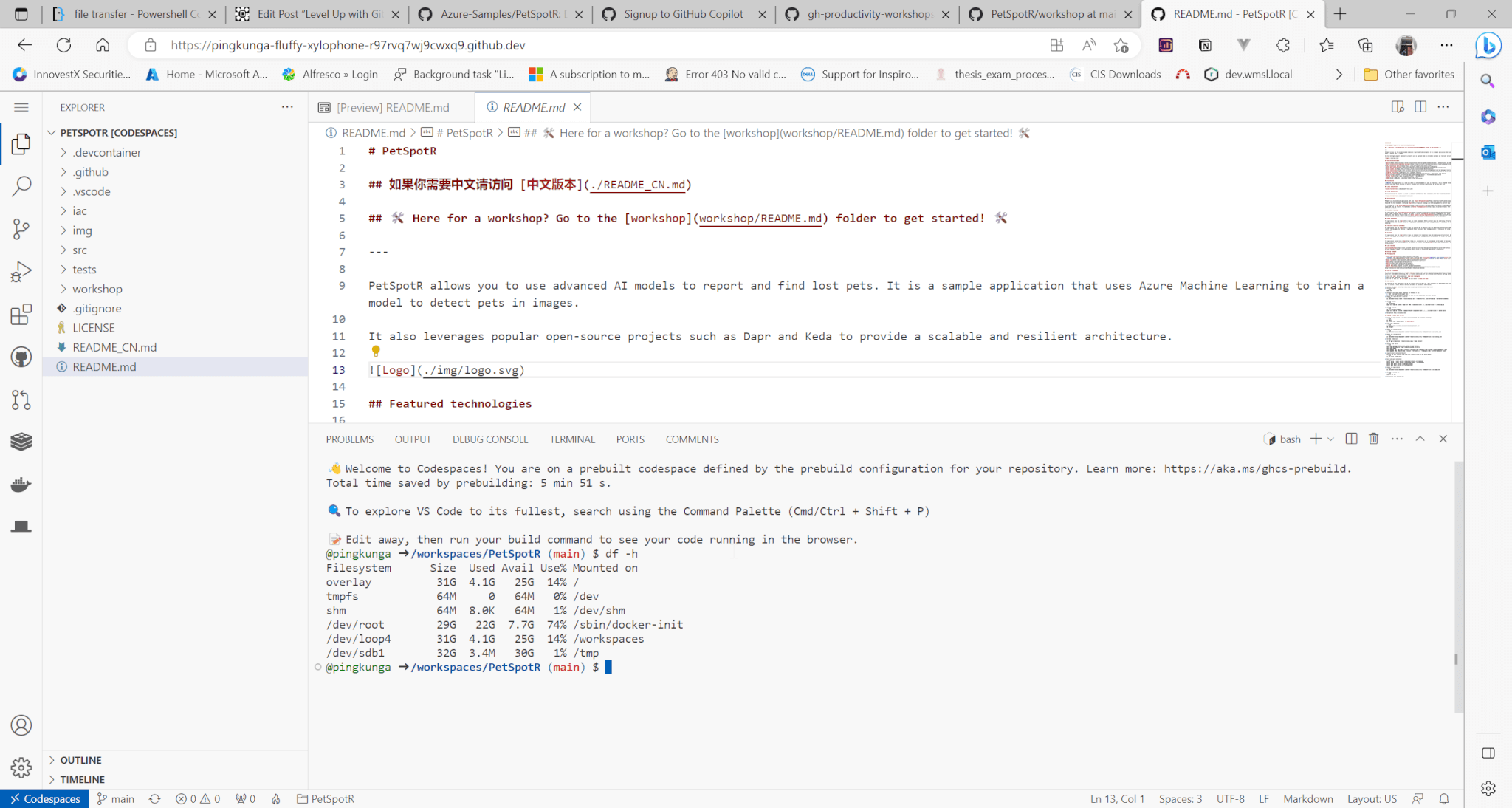This screenshot has height=808, width=1512.
Task: Switch to the TERMINAL tab
Action: (x=572, y=439)
